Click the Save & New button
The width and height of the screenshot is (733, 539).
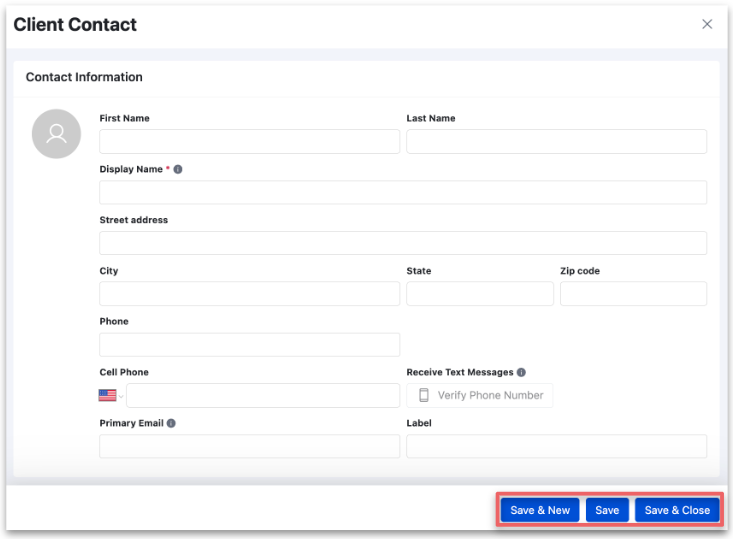point(540,510)
